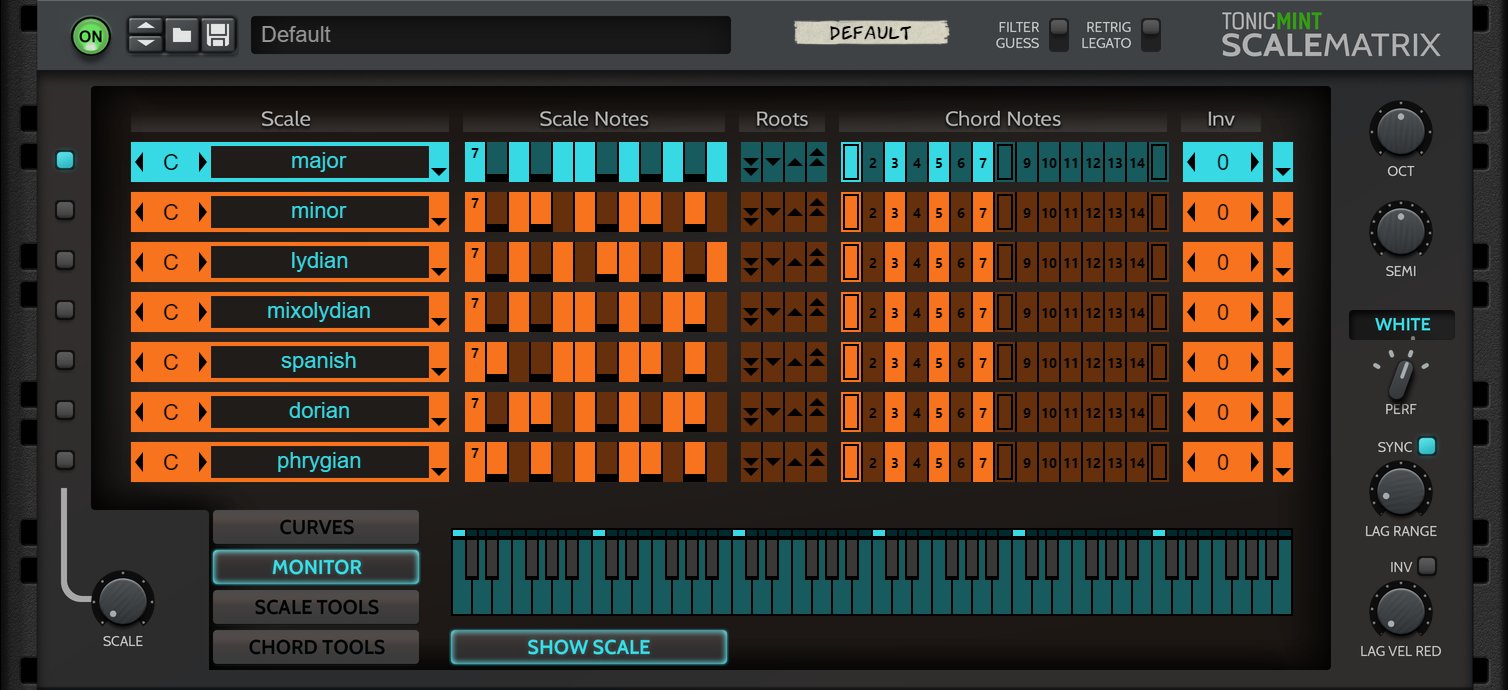Enable chord note 3 on the major row
Screen dimensions: 1508x690
tap(896, 161)
